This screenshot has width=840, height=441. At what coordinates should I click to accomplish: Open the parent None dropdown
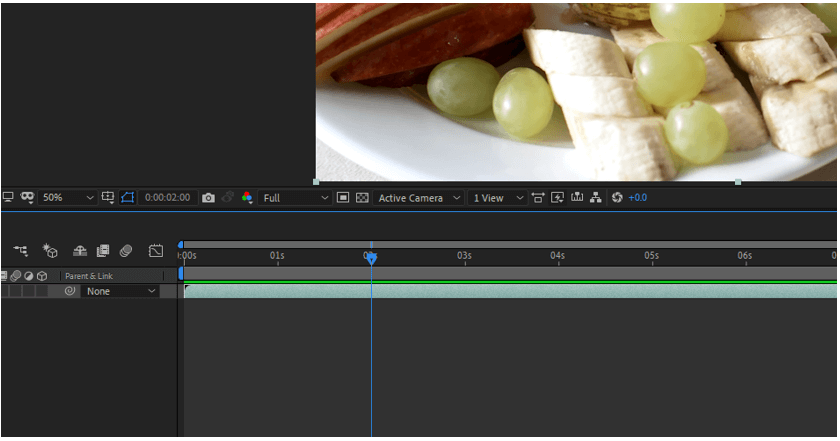coord(120,291)
